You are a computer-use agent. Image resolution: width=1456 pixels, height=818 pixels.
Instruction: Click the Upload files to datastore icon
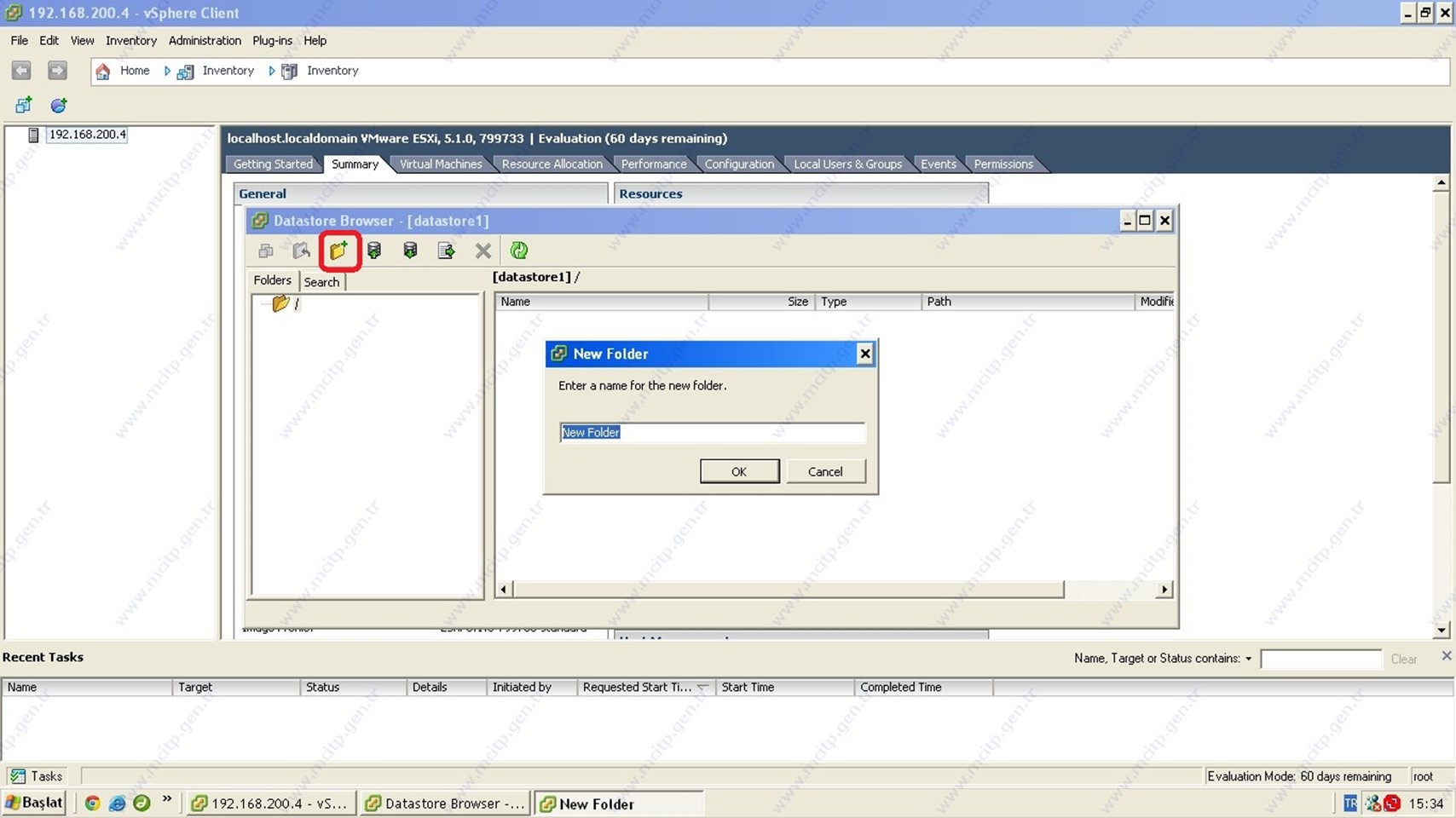point(374,251)
